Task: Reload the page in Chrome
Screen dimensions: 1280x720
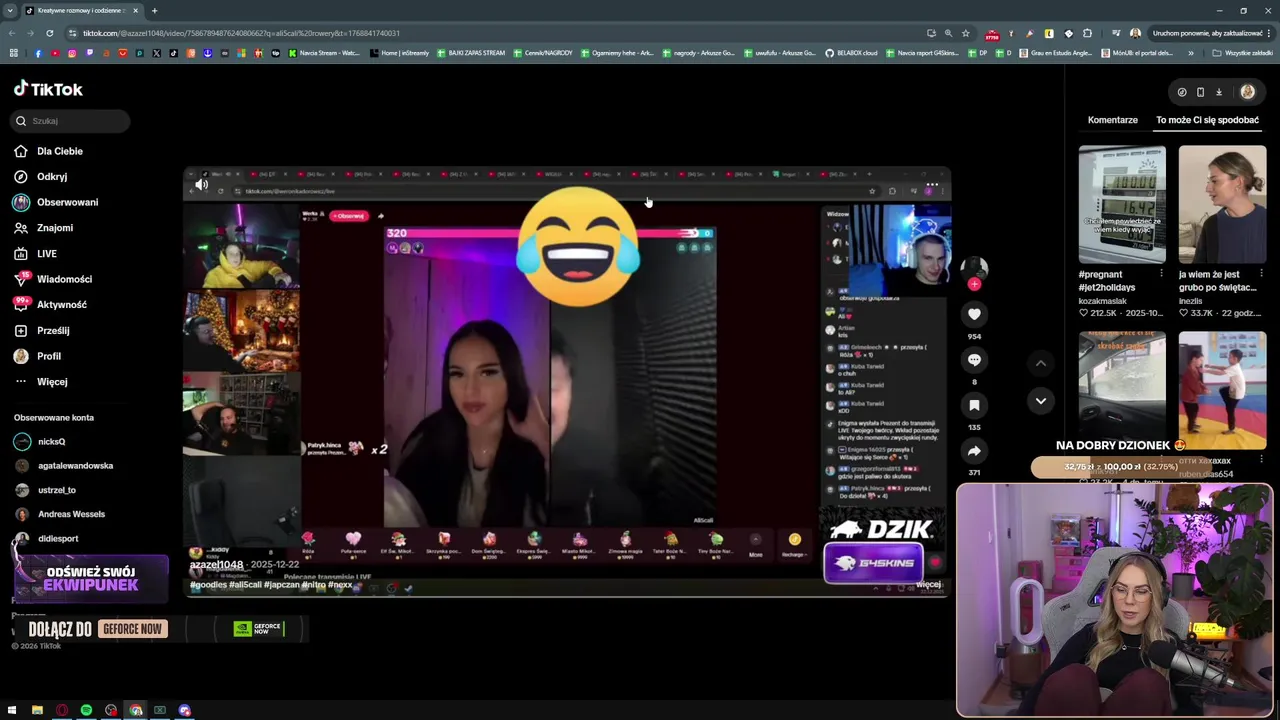Action: pos(49,33)
